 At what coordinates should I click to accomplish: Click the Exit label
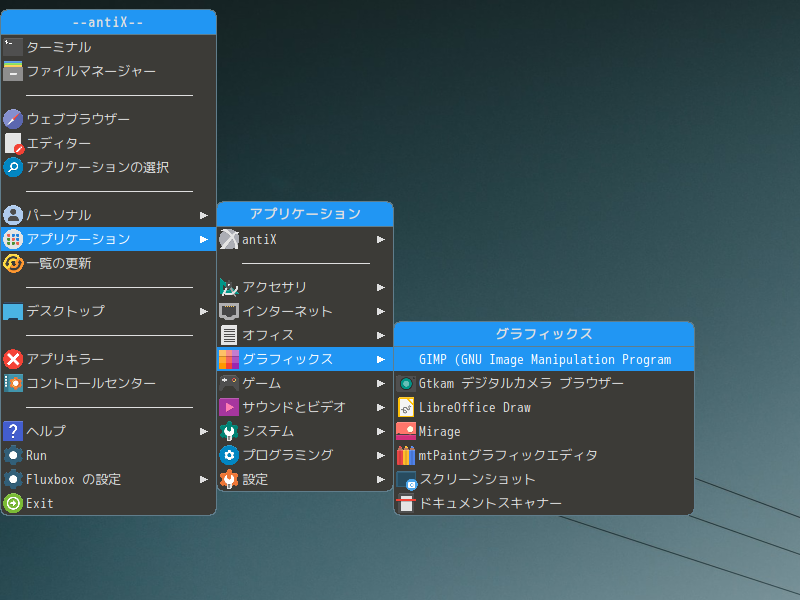click(x=40, y=503)
